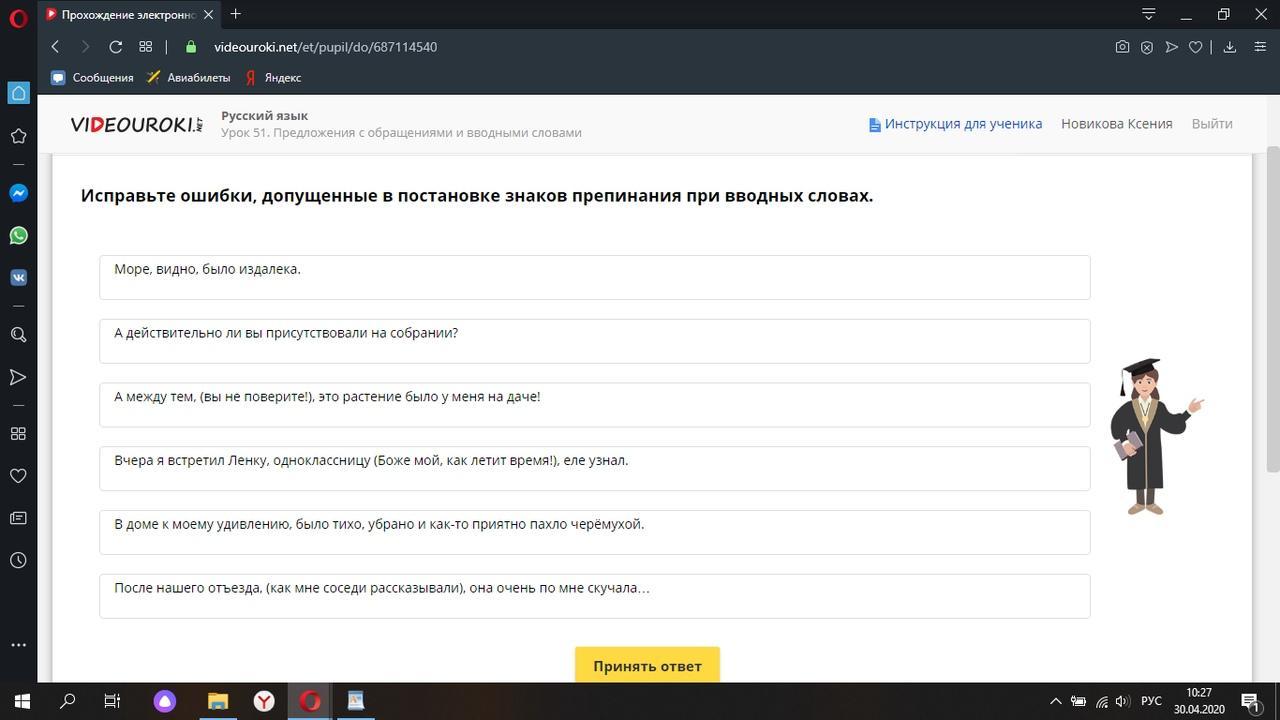Screen dimensions: 1280x720
Task: Open the tab list menu icon in the tab bar
Action: point(1149,14)
